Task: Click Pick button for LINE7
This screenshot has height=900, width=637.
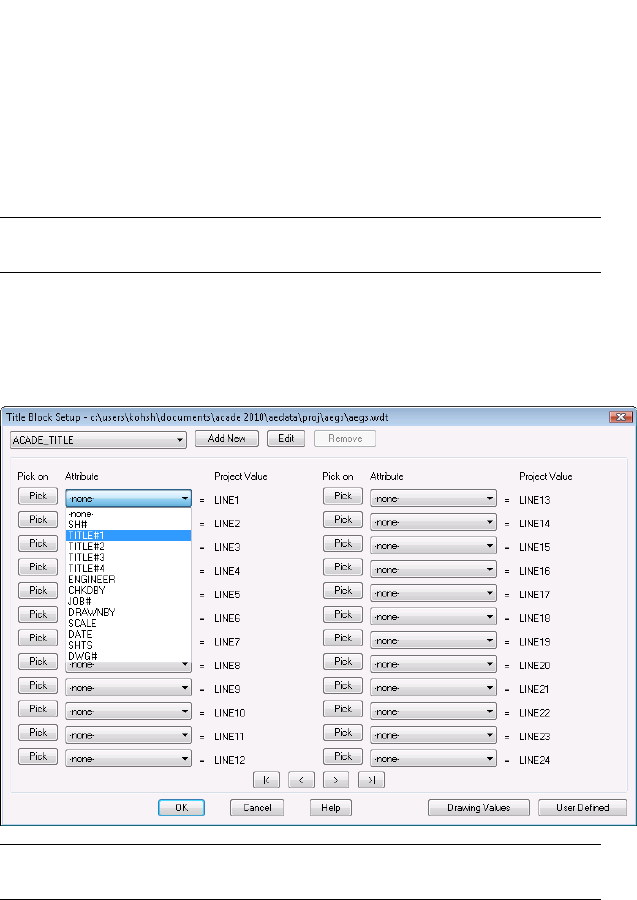Action: coord(38,638)
